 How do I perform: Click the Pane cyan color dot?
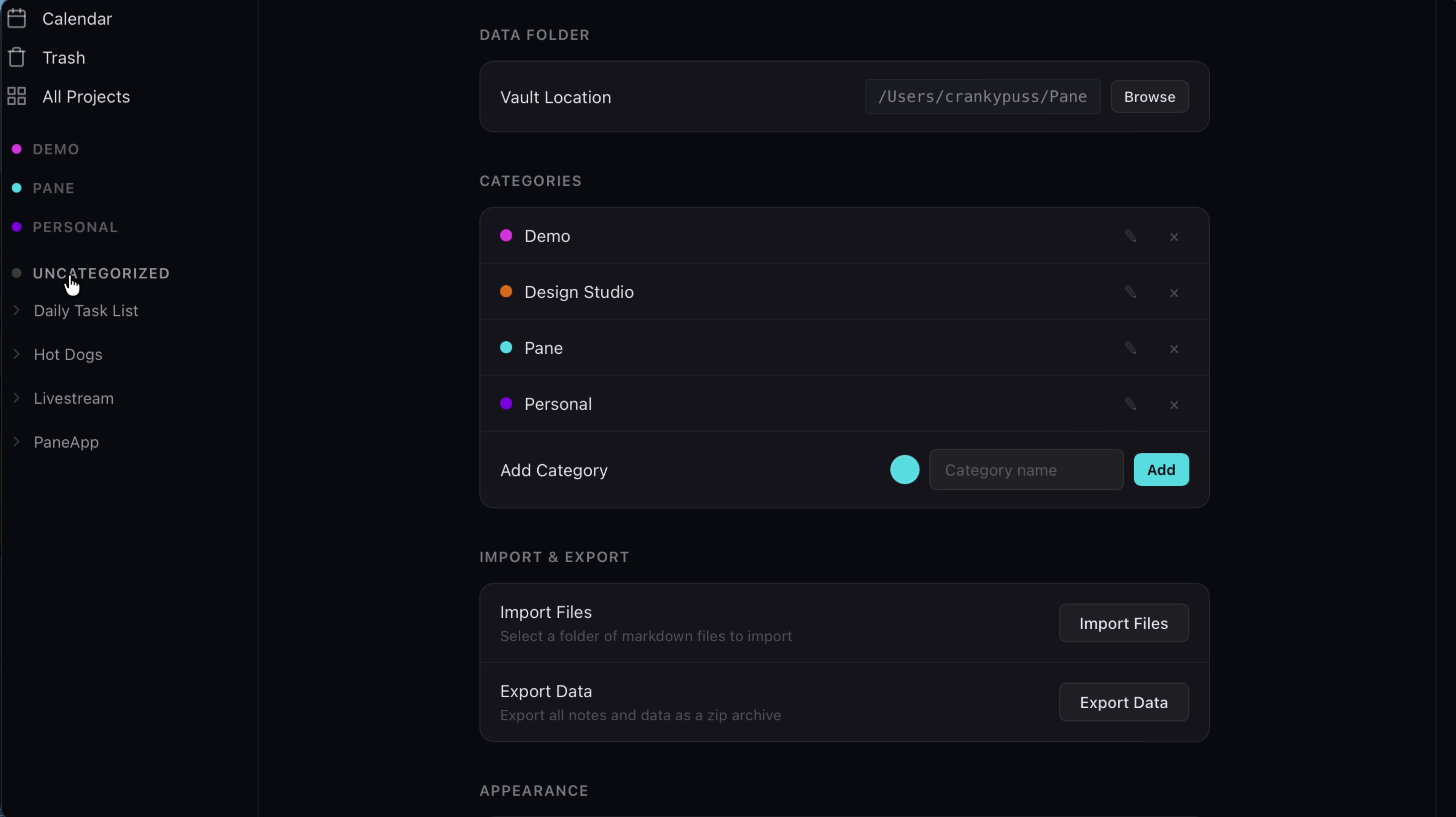(506, 348)
